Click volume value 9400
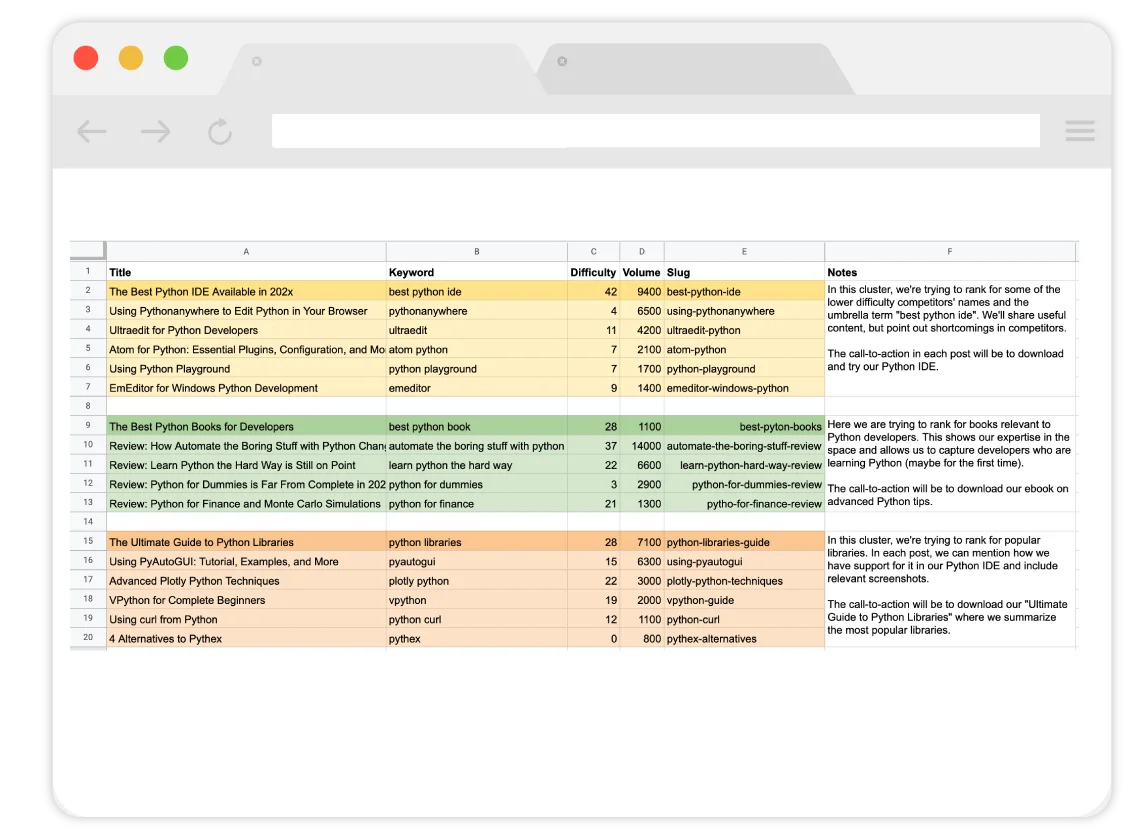This screenshot has height=840, width=1144. point(642,292)
